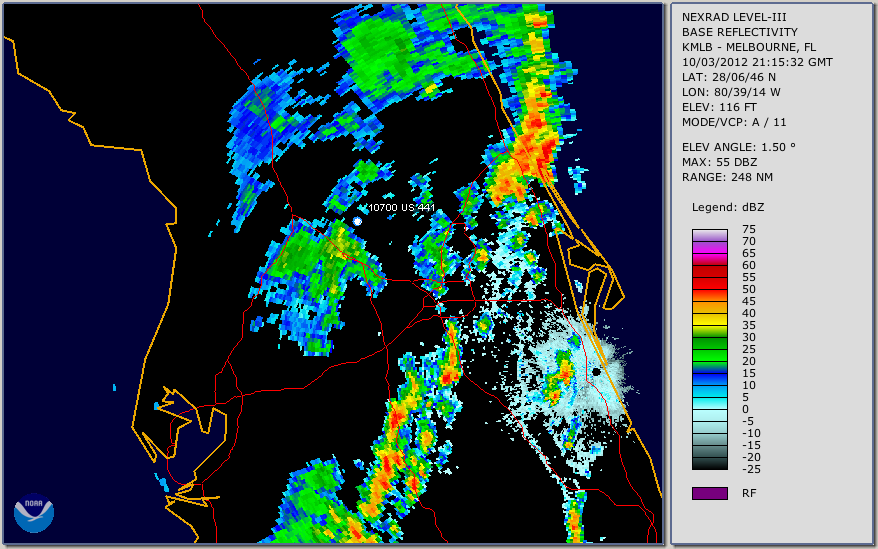Click the white marker dot at 10700 US 441
Viewport: 878px width, 549px height.
coord(357,221)
